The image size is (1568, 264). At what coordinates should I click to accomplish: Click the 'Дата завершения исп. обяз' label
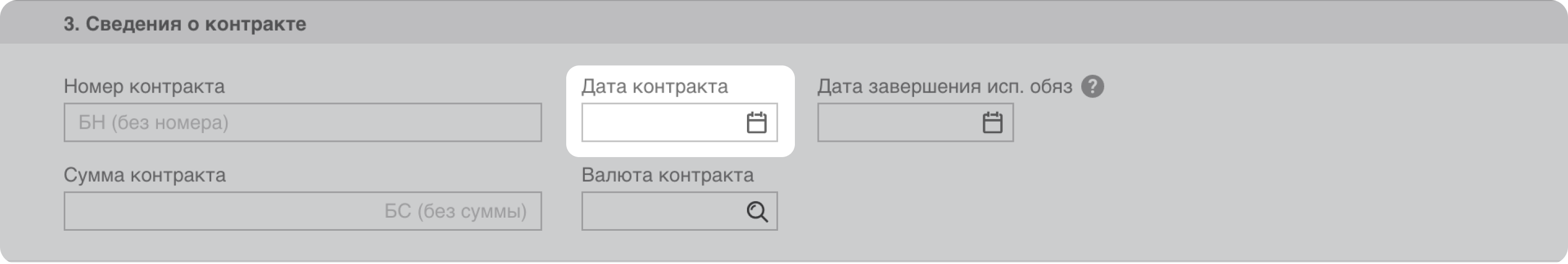944,87
